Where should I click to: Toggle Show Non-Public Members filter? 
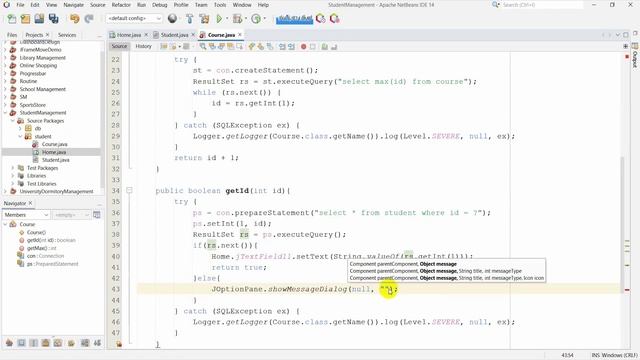[x=45, y=343]
